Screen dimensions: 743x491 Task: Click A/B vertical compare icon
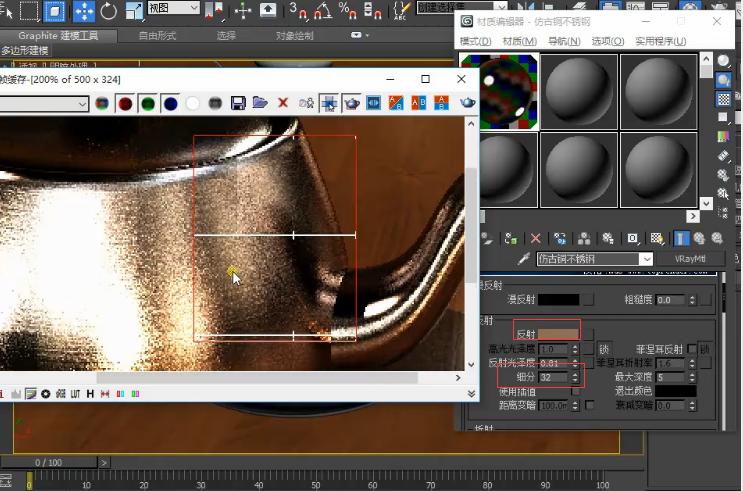418,103
